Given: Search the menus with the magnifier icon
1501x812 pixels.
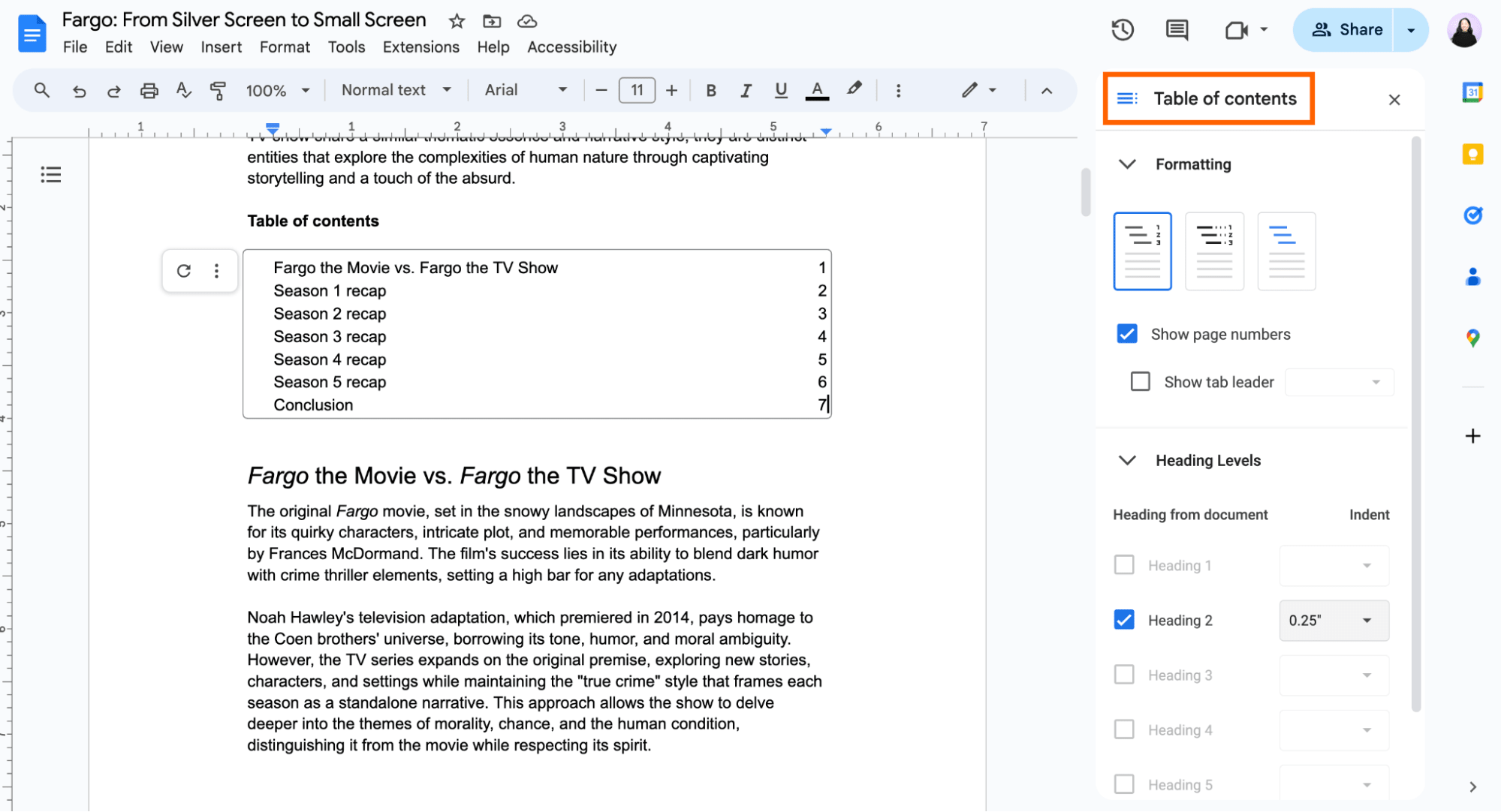Looking at the screenshot, I should 42,91.
